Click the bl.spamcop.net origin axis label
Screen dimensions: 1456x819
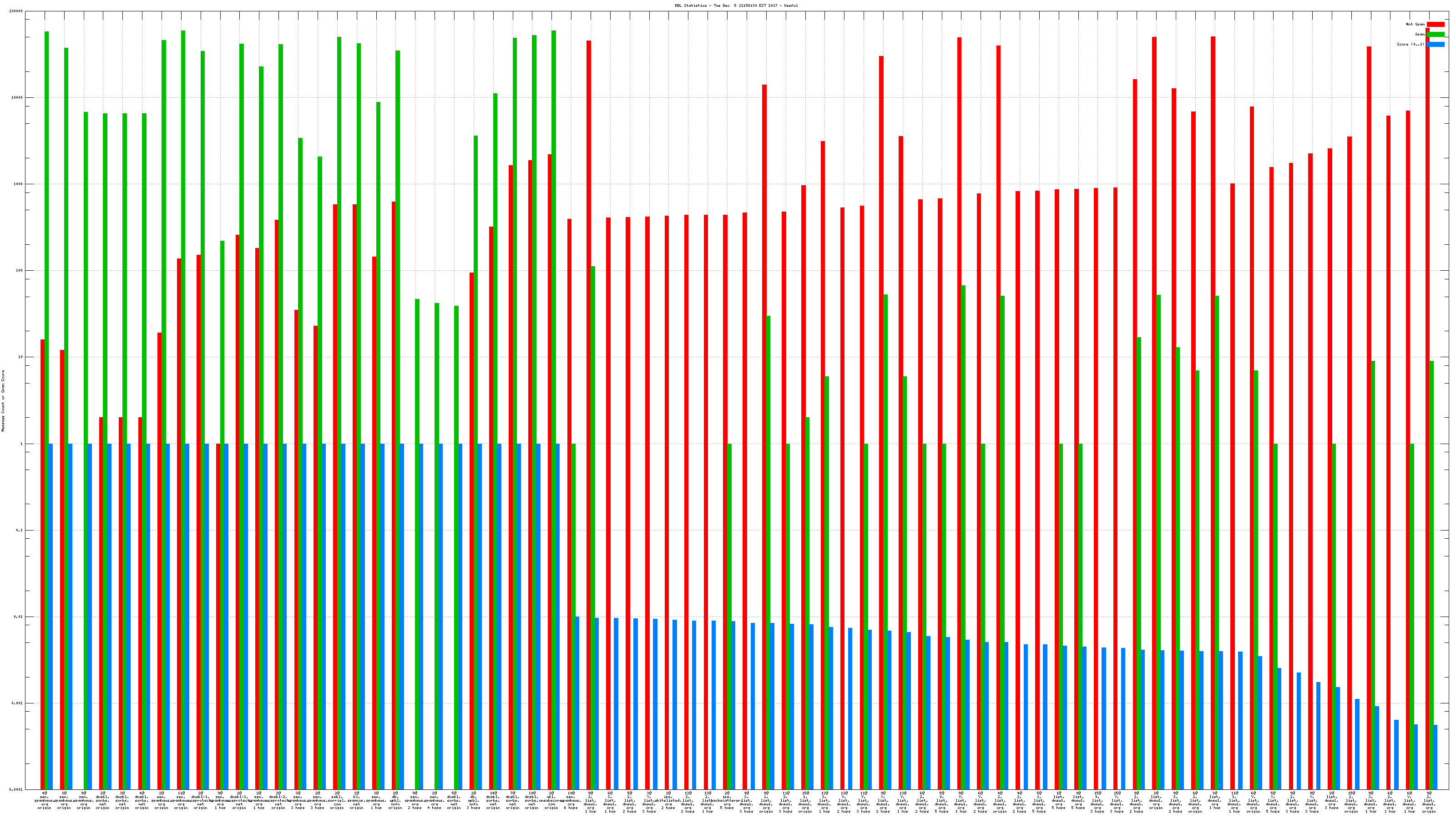(x=357, y=800)
